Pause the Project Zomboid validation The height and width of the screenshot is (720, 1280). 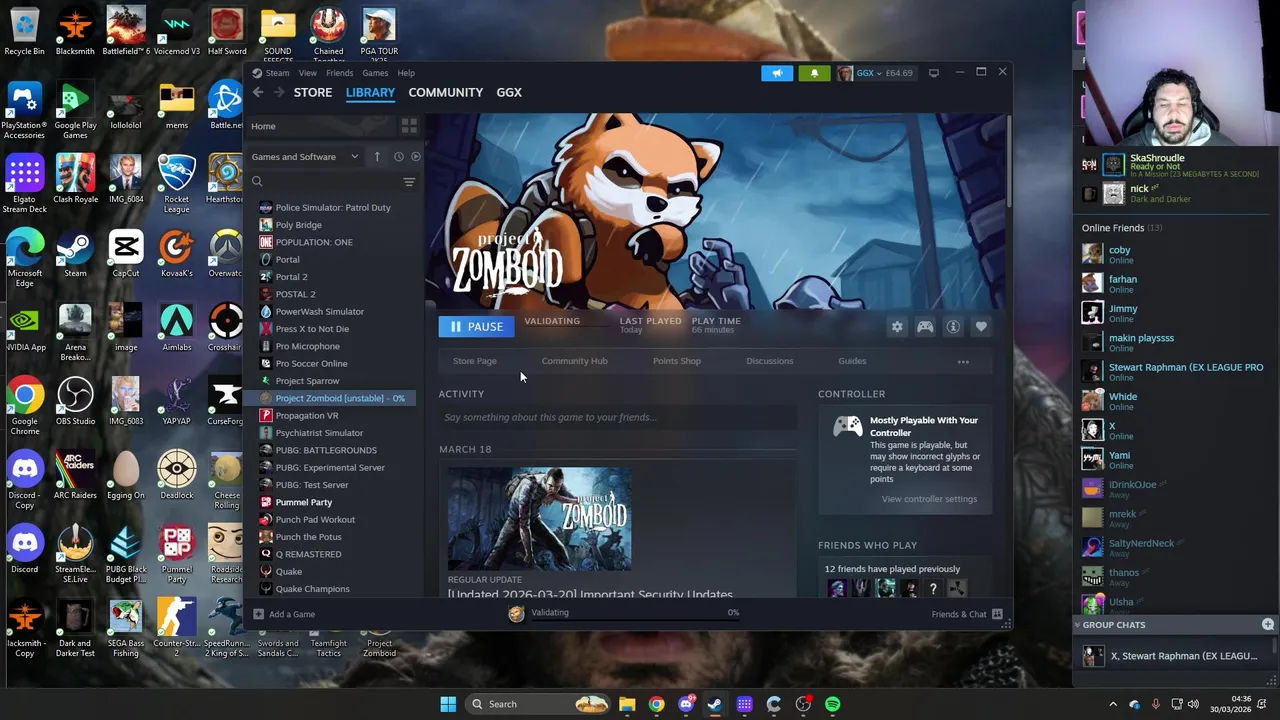[476, 327]
